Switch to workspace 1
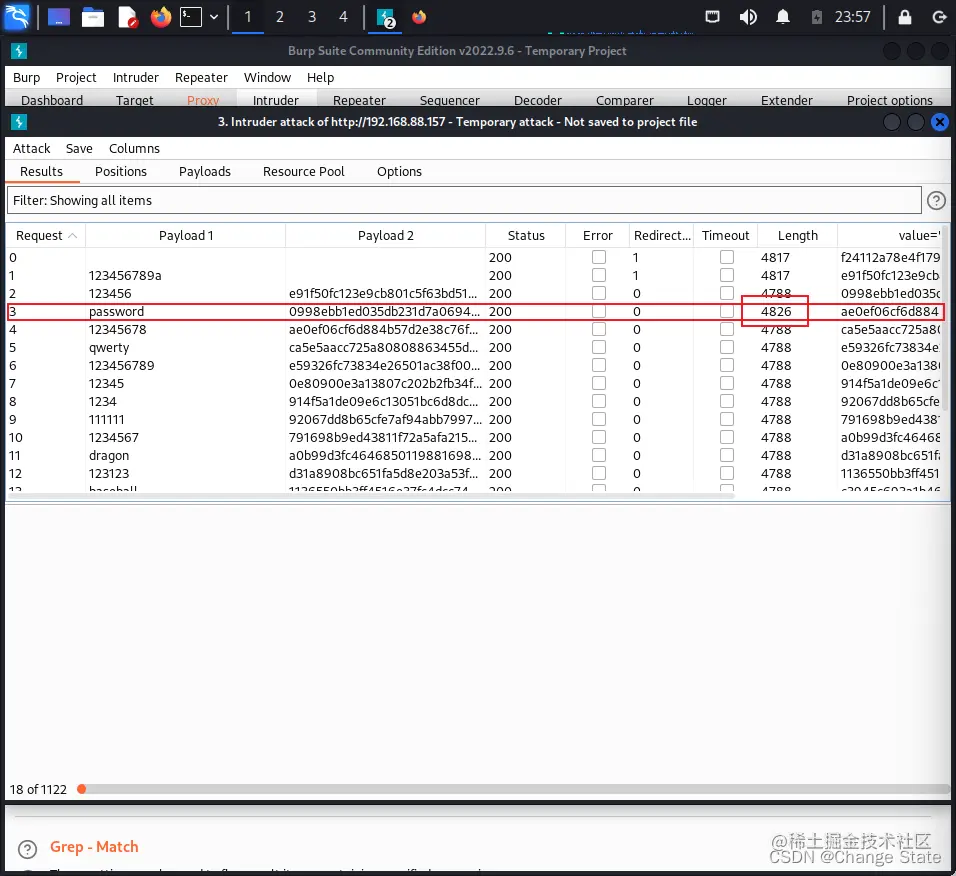Screen dimensions: 956x876 248,17
